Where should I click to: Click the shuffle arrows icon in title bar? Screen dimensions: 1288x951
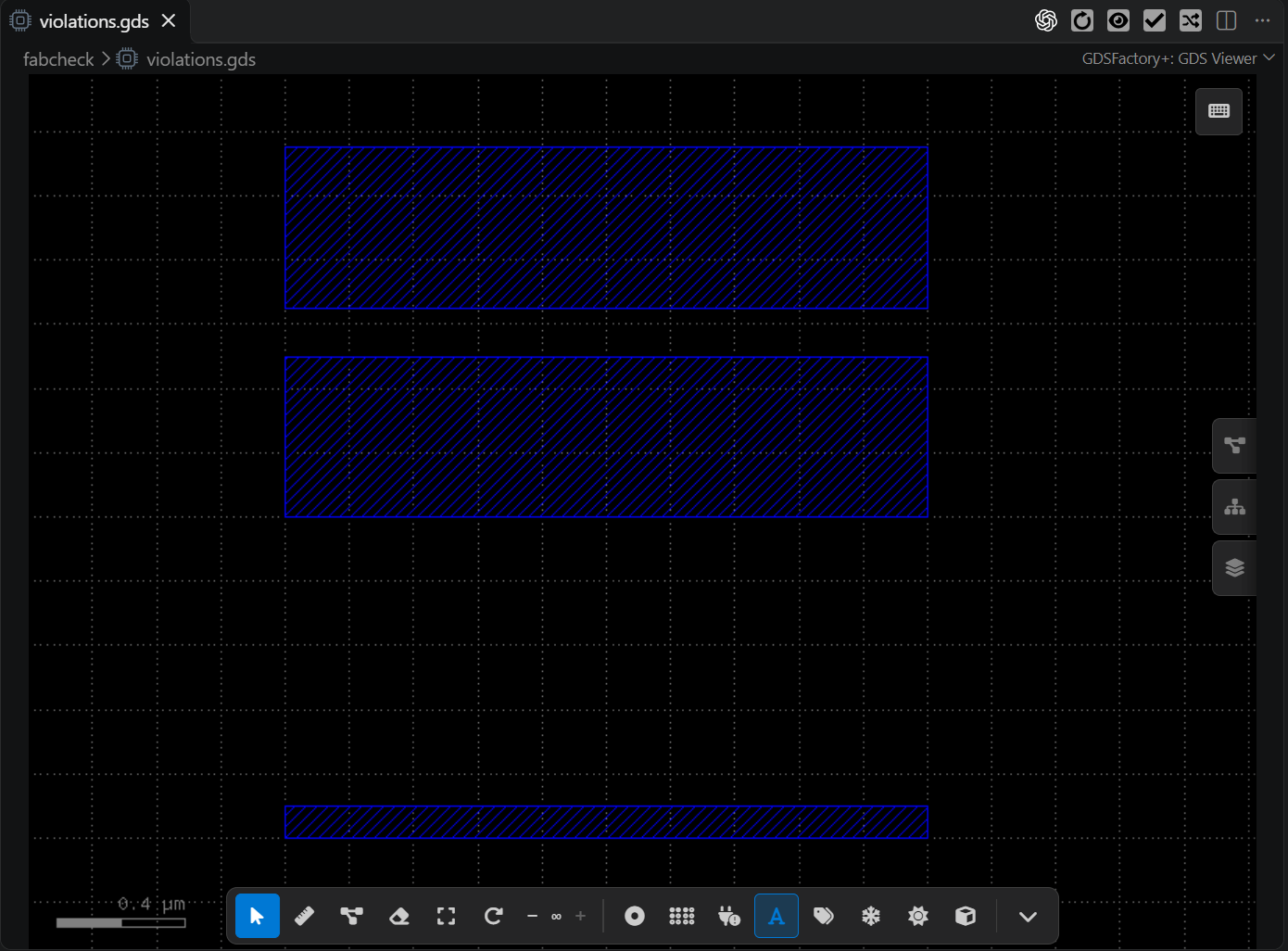(1191, 20)
